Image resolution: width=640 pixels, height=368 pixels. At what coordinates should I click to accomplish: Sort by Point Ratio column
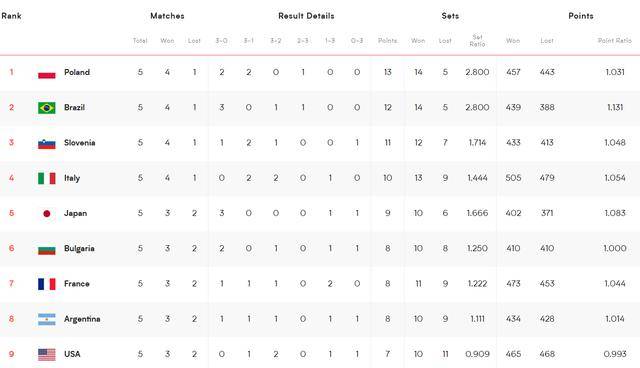tap(615, 40)
